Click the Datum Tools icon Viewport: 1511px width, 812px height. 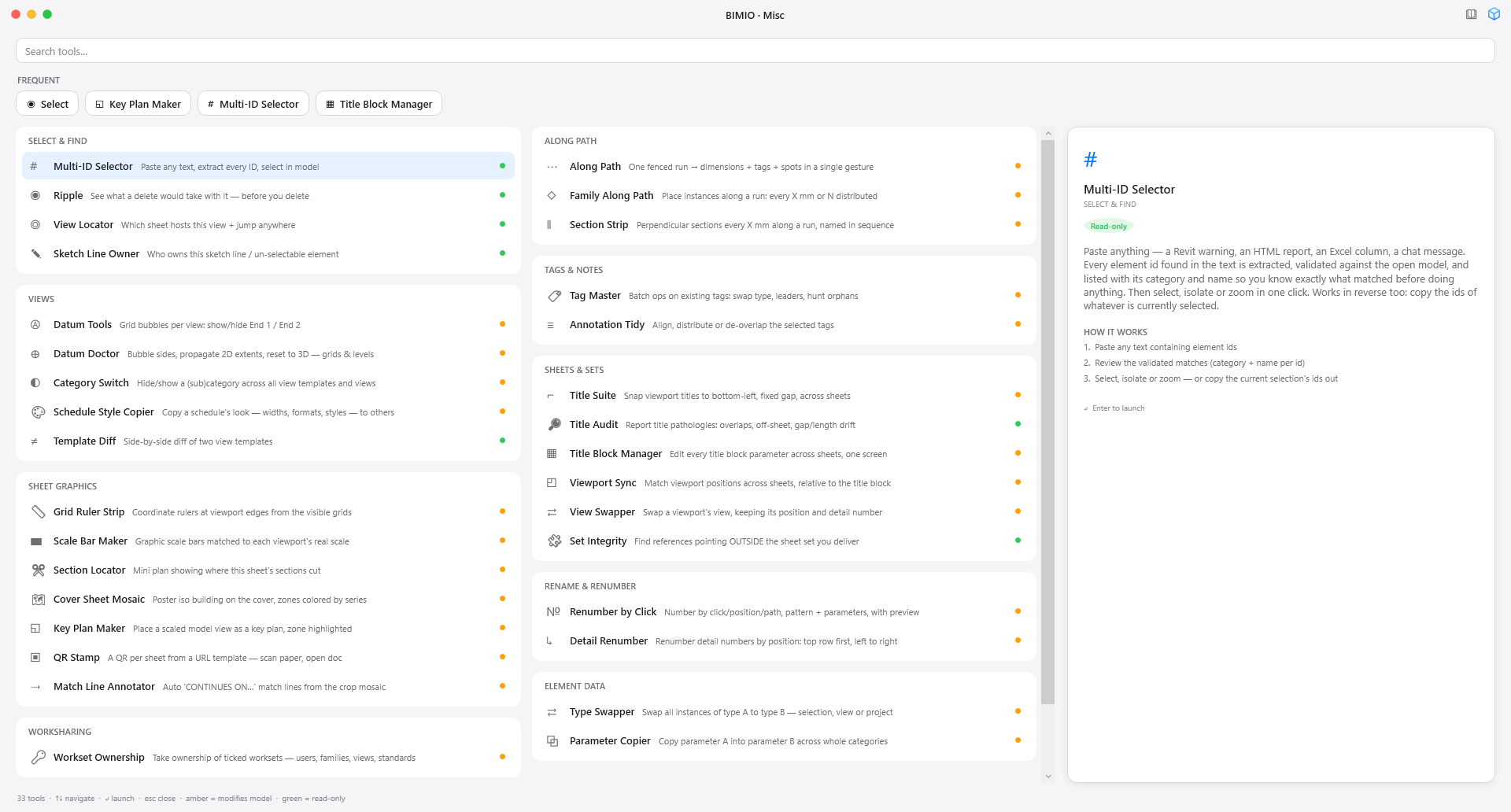coord(35,324)
